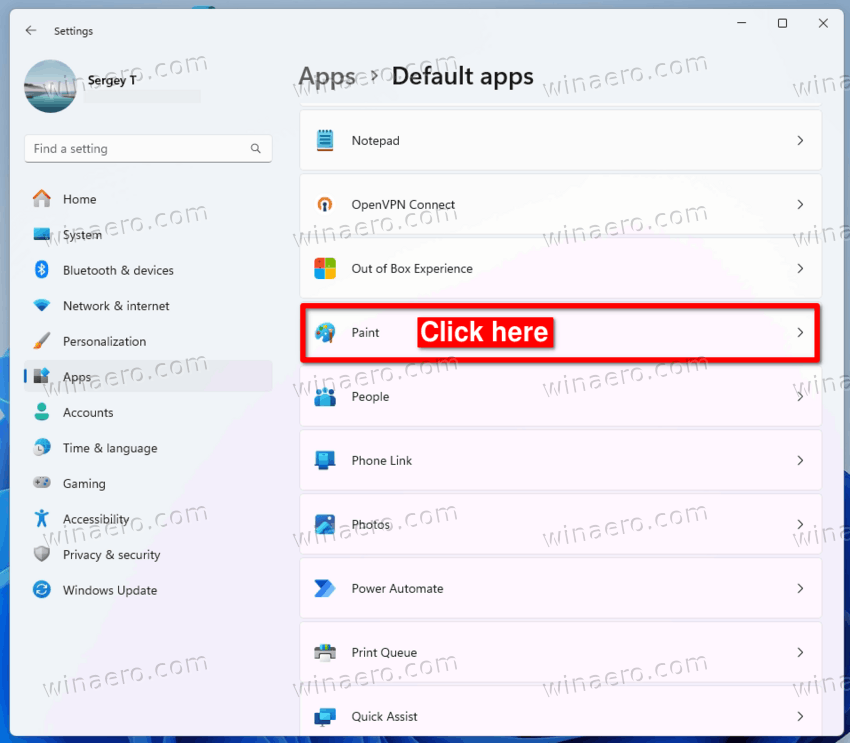Open Time & language settings
Image resolution: width=850 pixels, height=743 pixels.
click(x=148, y=448)
